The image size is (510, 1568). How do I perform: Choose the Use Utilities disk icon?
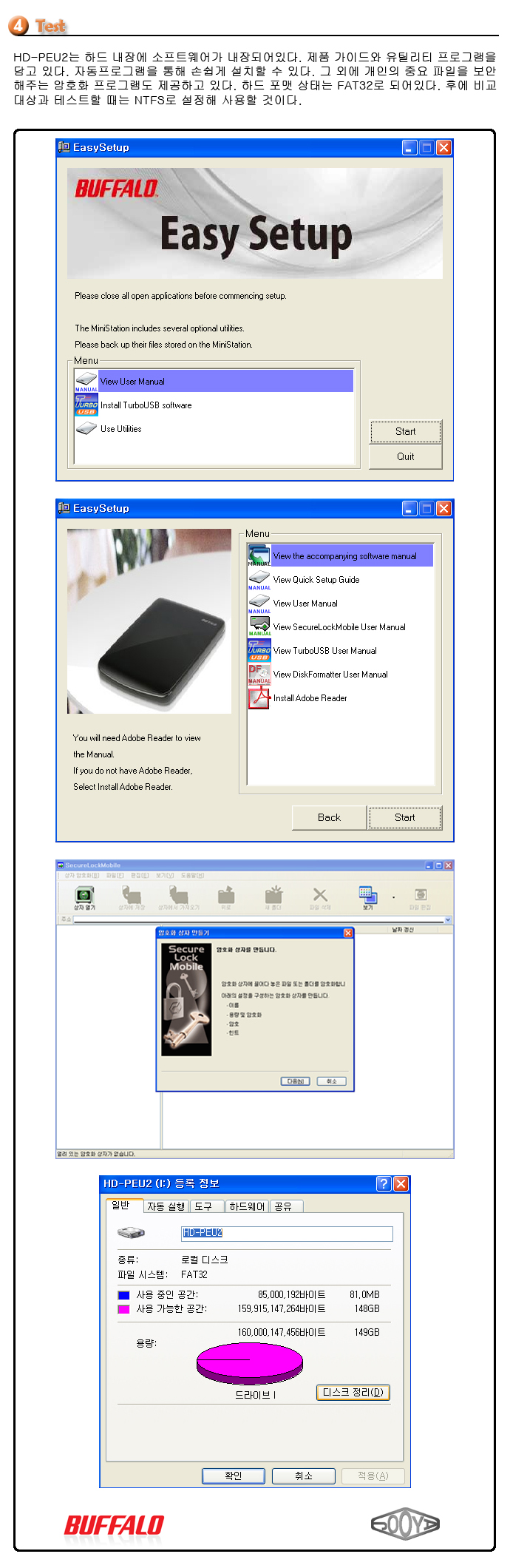point(86,428)
